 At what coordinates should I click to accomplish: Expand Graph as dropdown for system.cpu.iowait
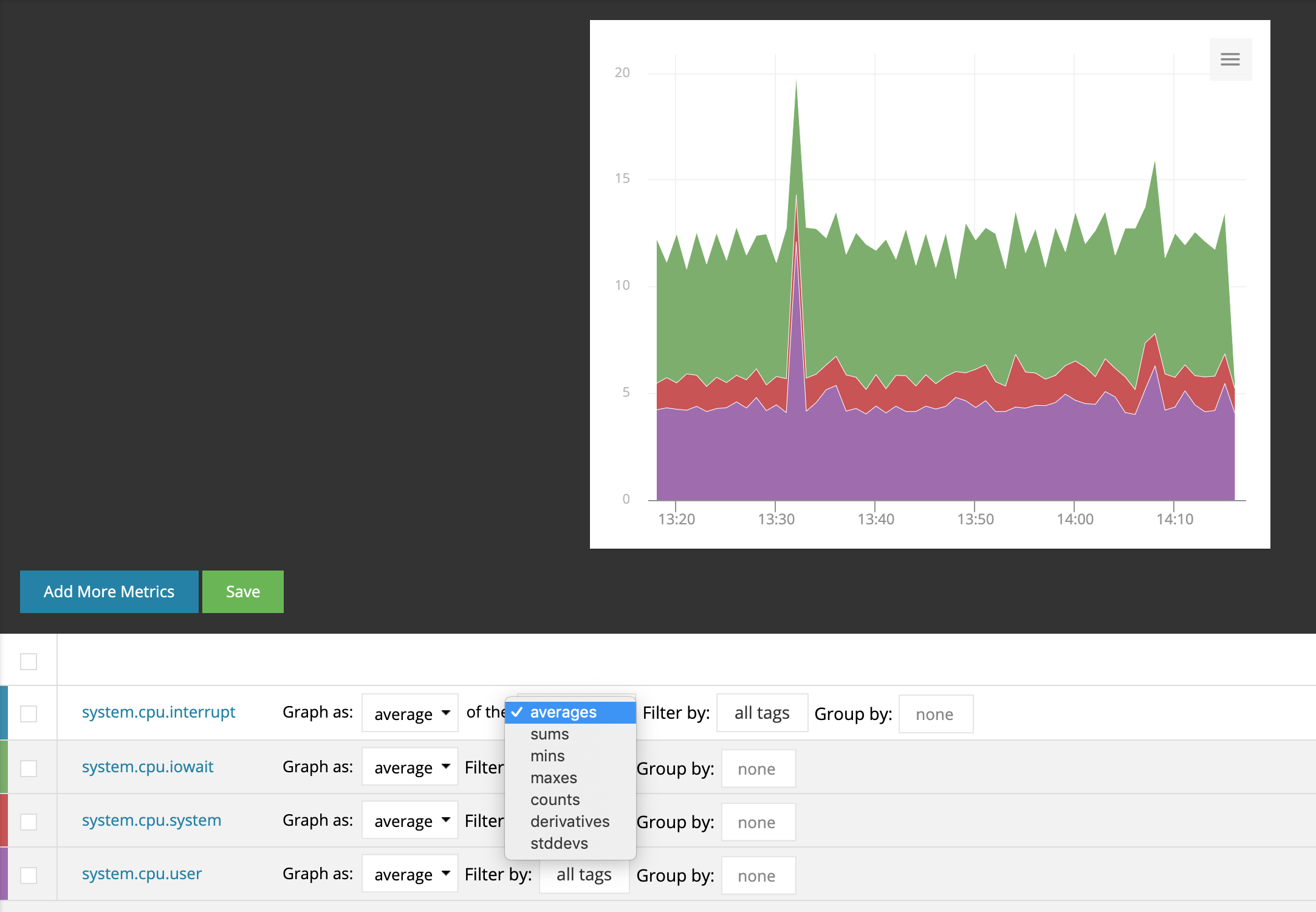[x=410, y=767]
